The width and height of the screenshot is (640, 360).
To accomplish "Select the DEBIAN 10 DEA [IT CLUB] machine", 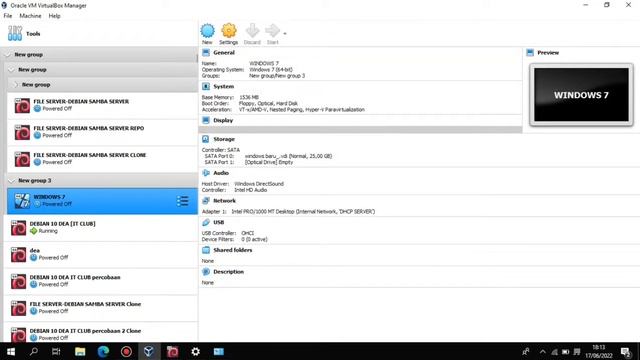I will pyautogui.click(x=101, y=228).
